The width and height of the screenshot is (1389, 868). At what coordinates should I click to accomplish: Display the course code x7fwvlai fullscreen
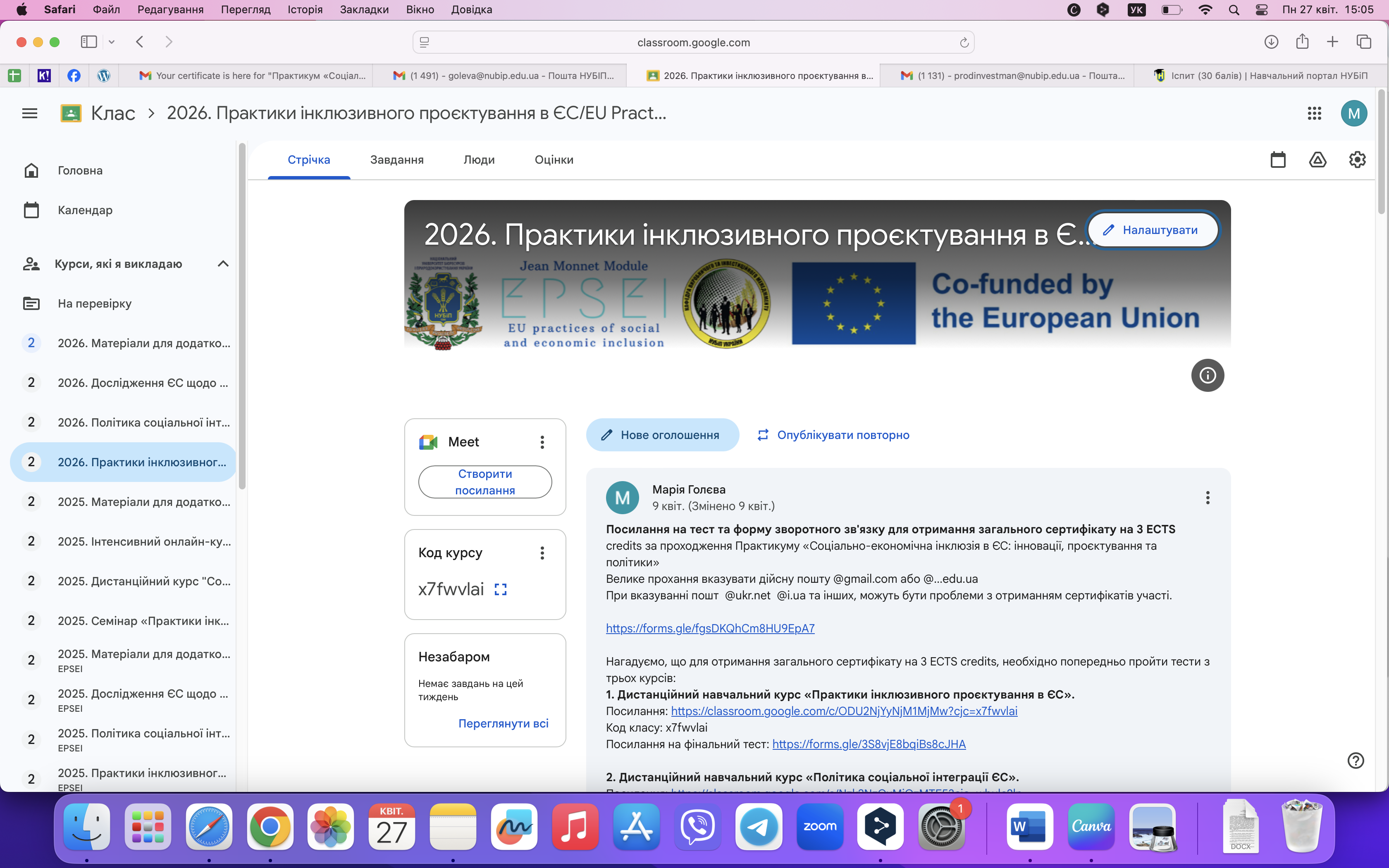[501, 589]
